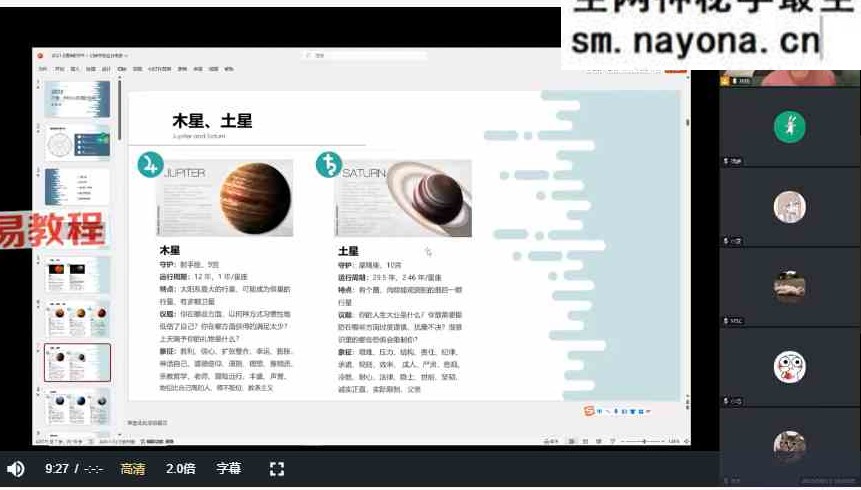861x490 pixels.
Task: Select the participant with photo avatar
Action: (790, 286)
